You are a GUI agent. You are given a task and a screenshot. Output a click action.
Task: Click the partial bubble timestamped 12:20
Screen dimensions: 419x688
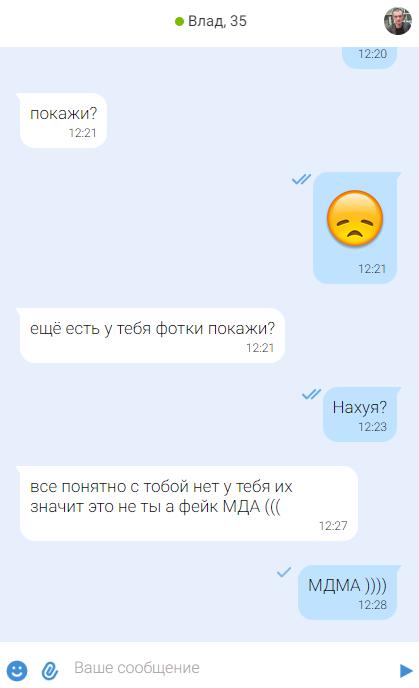coord(369,57)
